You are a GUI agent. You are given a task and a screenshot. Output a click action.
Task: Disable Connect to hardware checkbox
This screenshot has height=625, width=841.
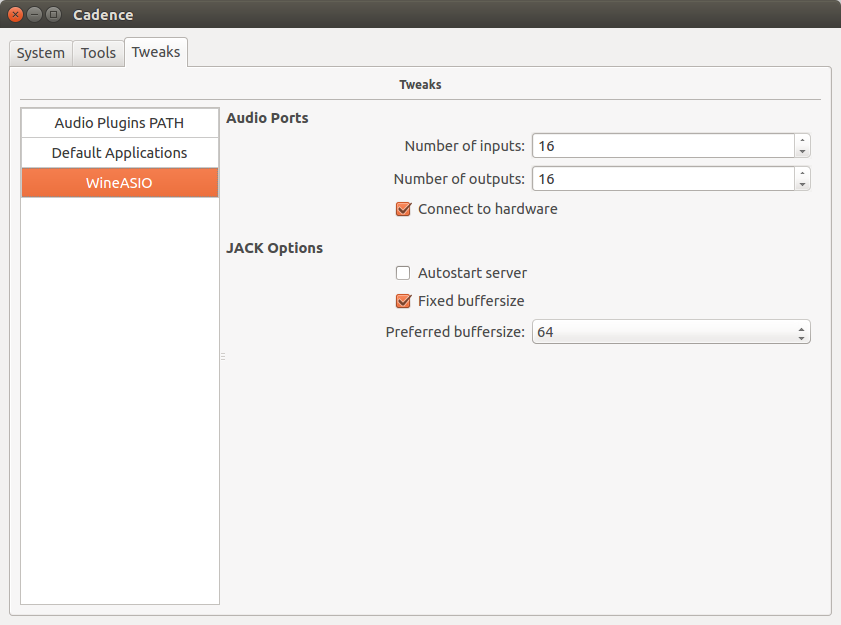[403, 209]
